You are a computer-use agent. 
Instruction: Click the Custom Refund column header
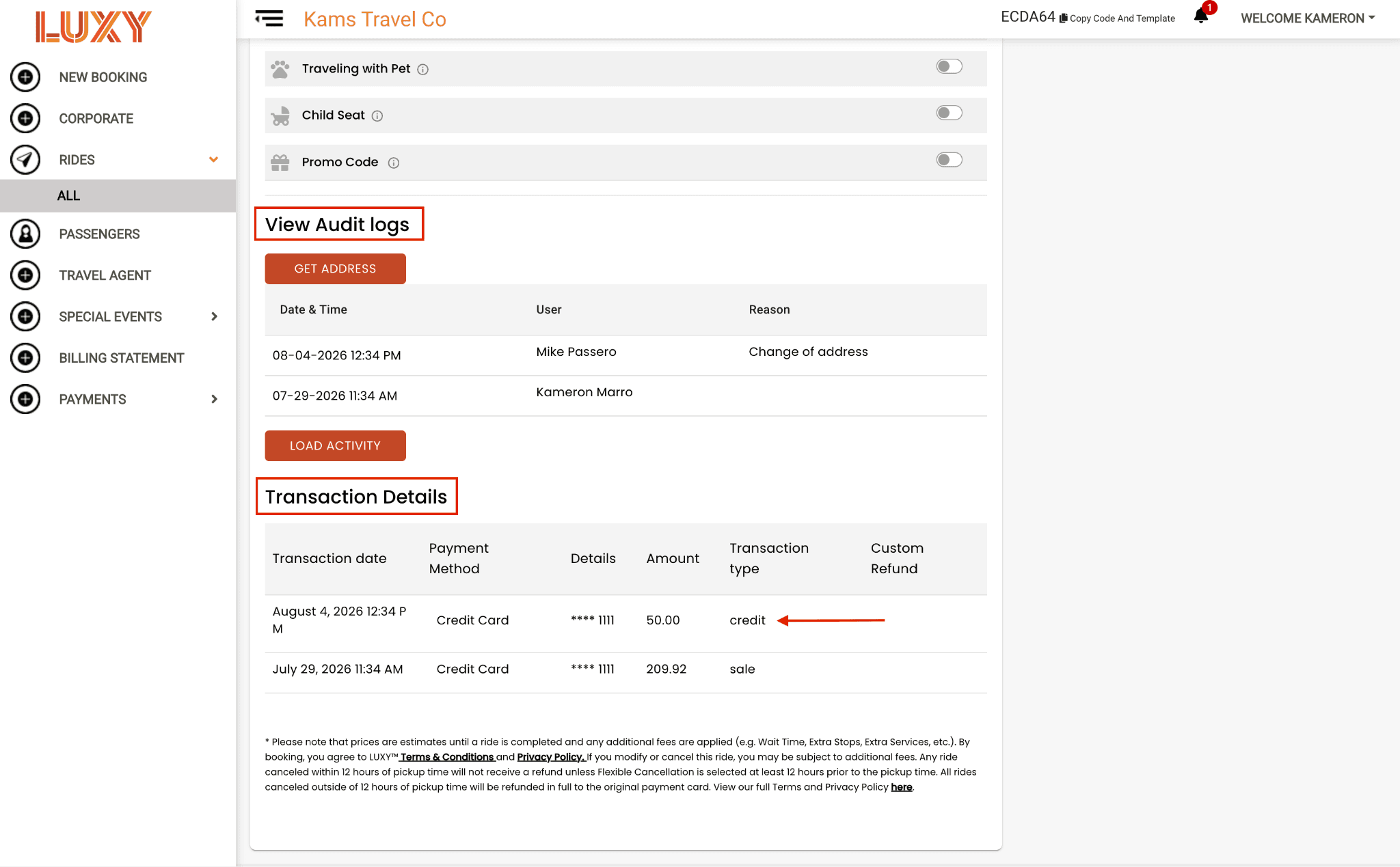pyautogui.click(x=897, y=558)
